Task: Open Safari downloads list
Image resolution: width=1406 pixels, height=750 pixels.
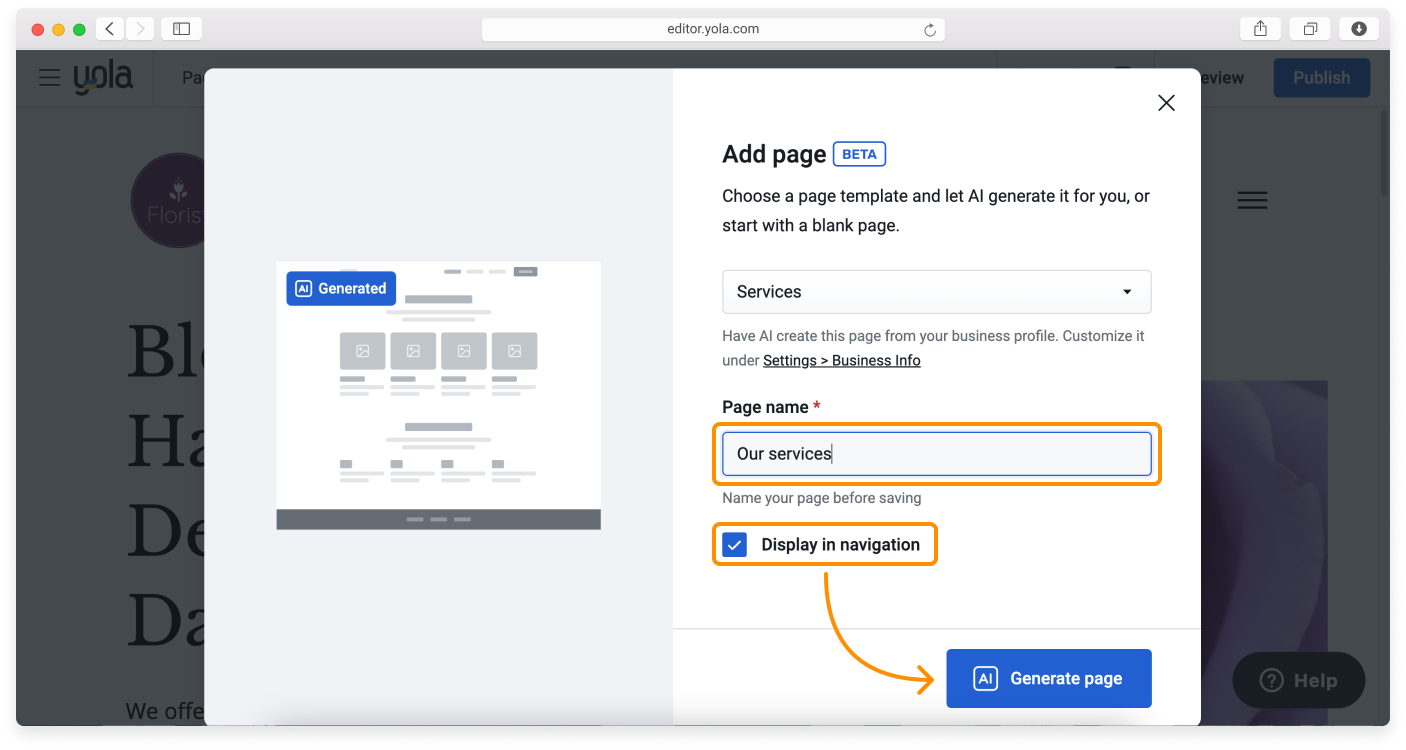Action: [x=1358, y=29]
